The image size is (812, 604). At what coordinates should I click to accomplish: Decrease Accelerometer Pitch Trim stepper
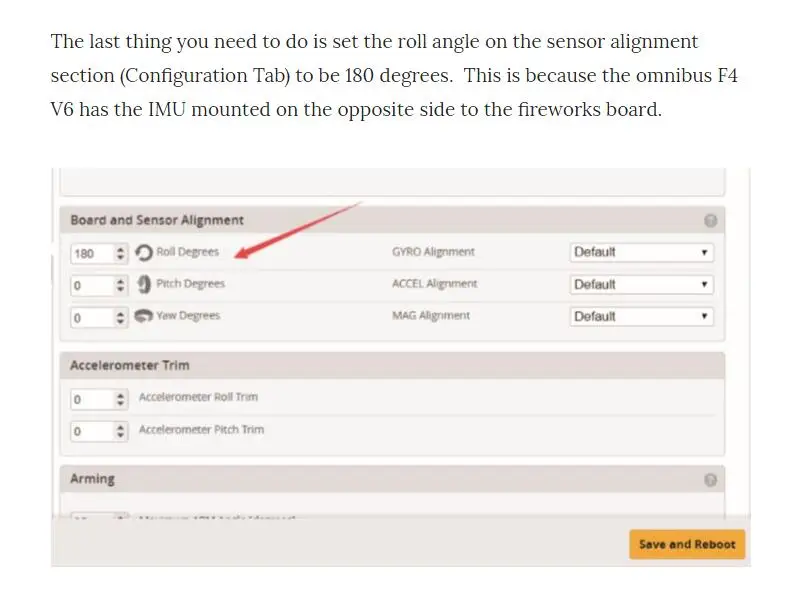coord(120,435)
